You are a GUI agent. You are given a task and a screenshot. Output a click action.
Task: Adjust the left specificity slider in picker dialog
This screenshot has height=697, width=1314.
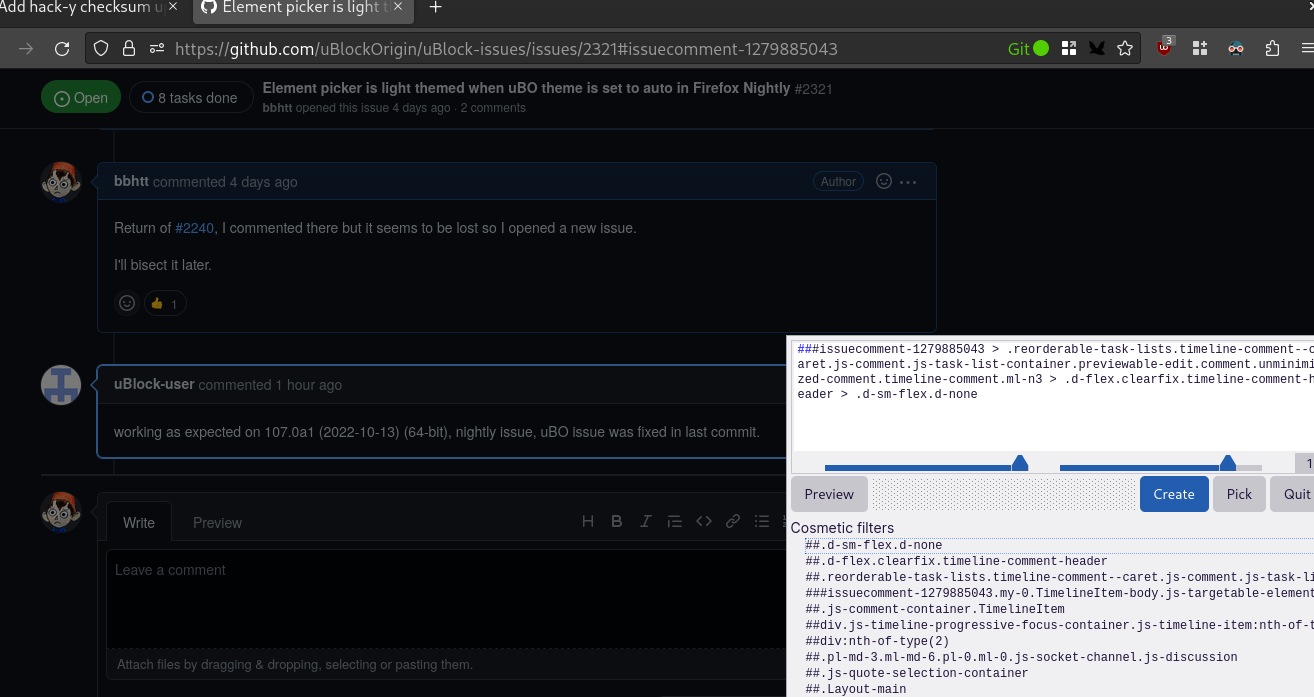[1020, 462]
